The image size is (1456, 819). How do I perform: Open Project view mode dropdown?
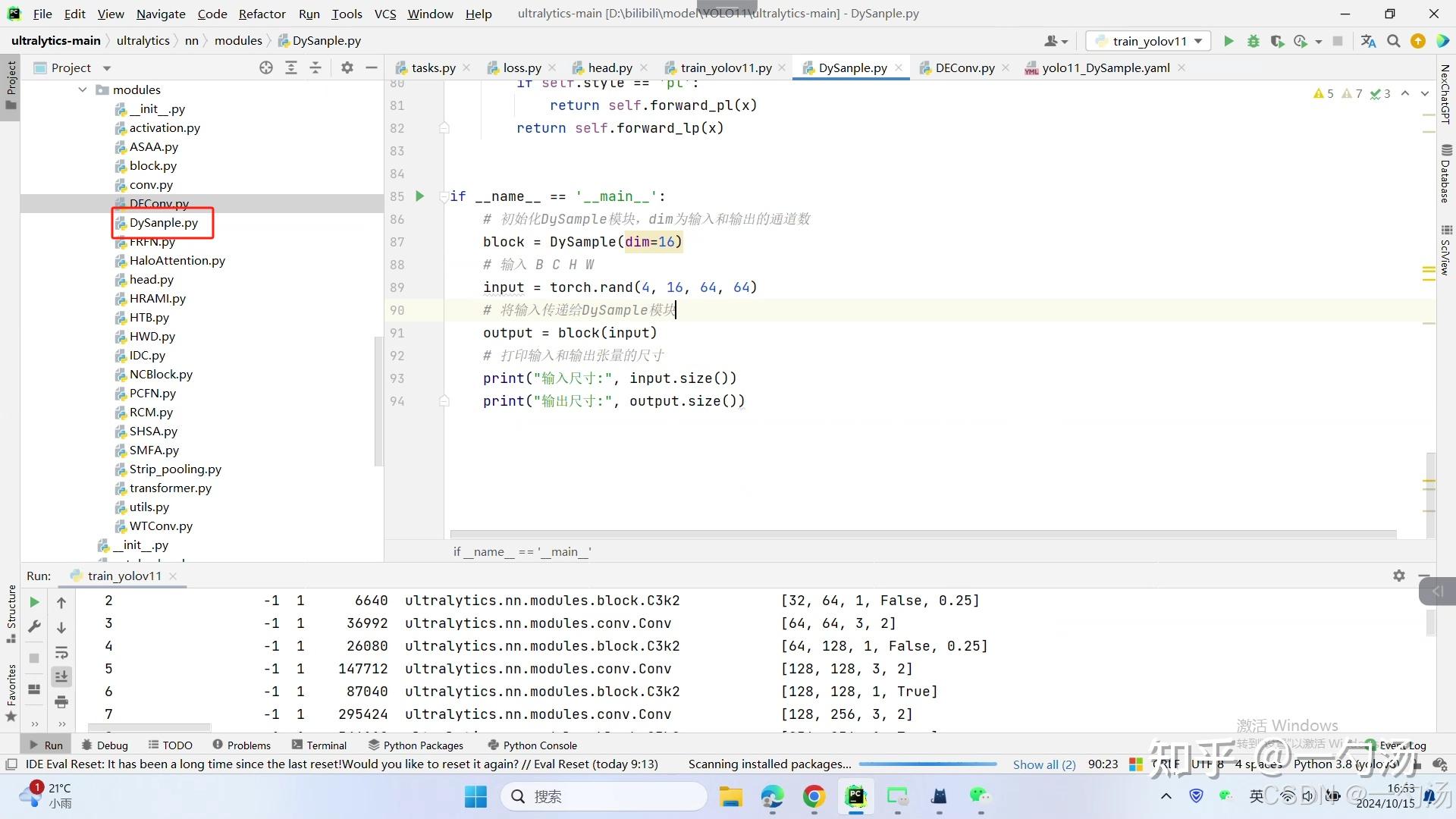coord(106,68)
